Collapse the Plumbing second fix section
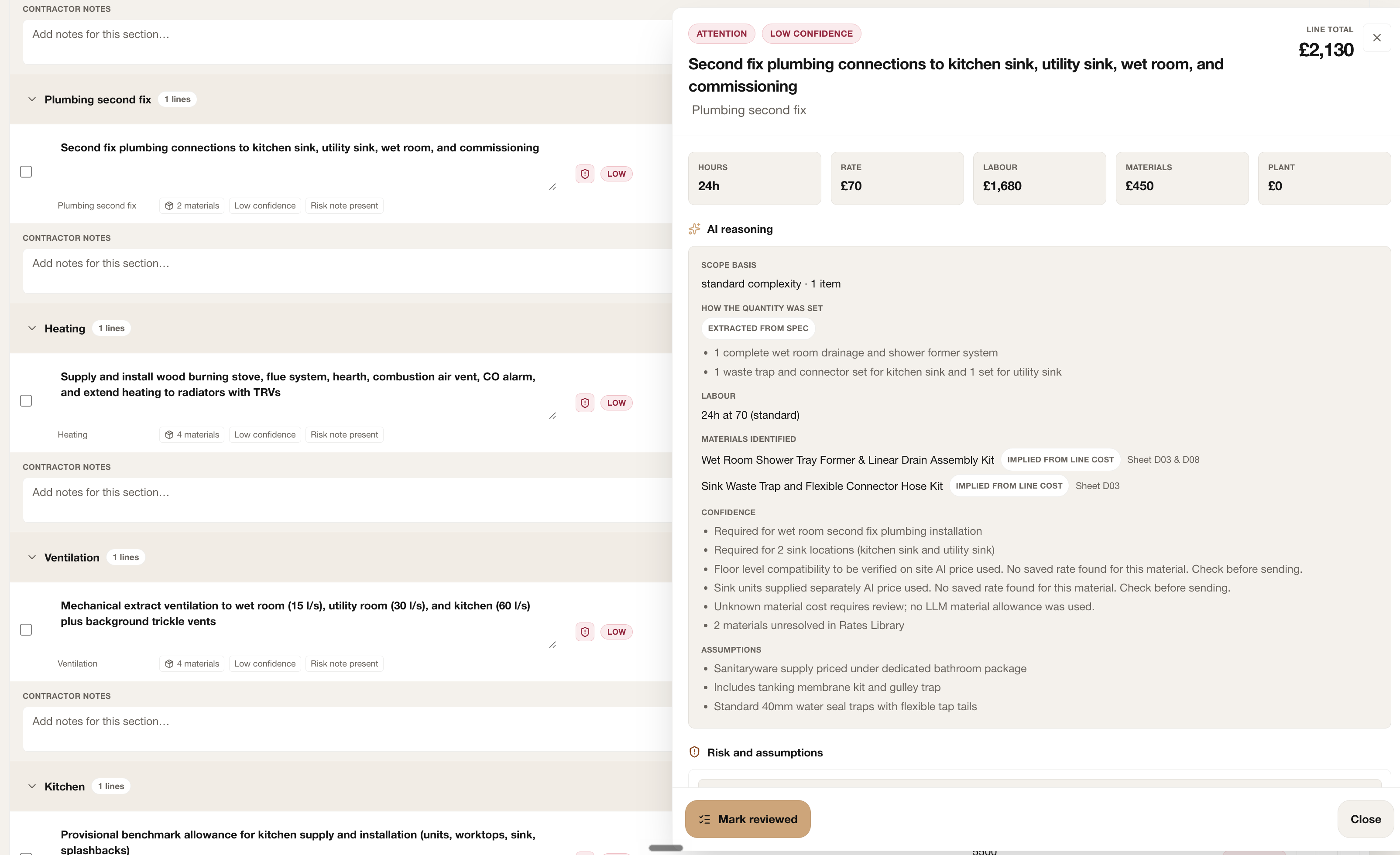The height and width of the screenshot is (855, 1400). pos(32,99)
